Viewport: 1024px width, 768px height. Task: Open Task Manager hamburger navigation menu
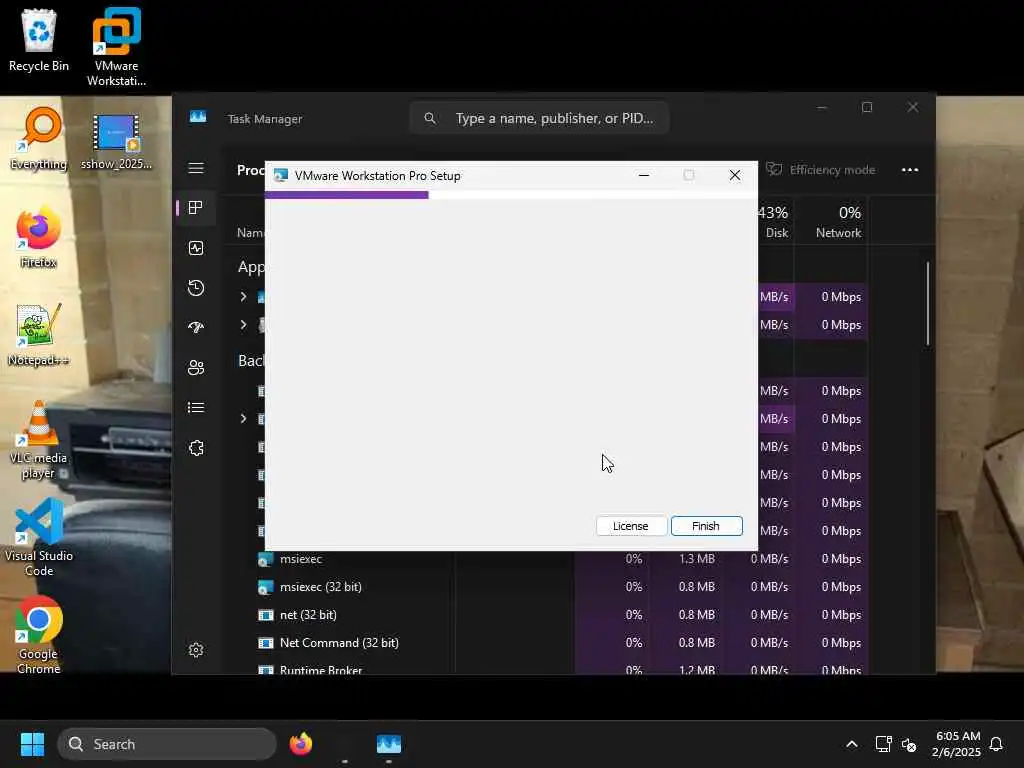[196, 168]
